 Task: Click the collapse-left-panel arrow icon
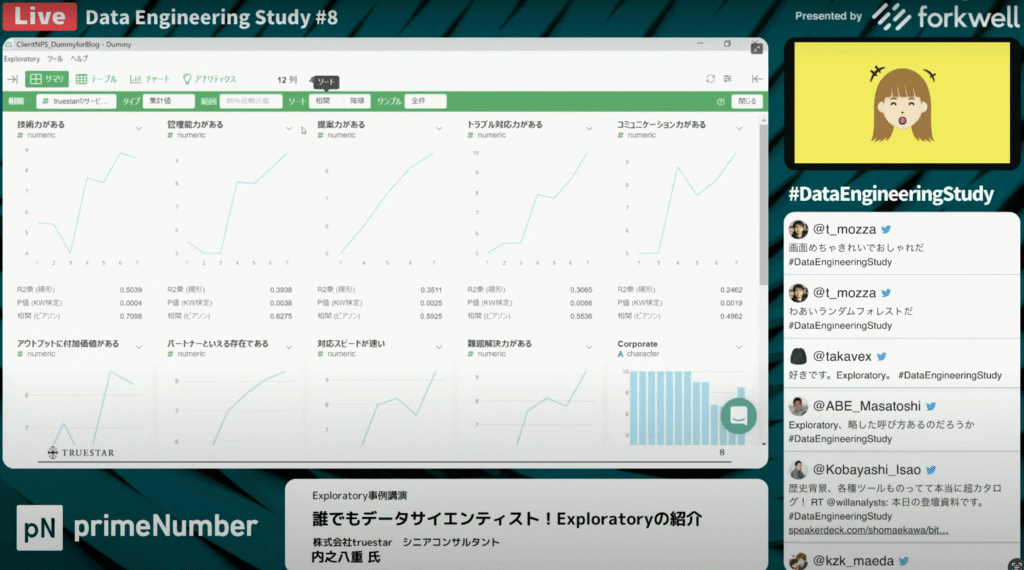[13, 79]
